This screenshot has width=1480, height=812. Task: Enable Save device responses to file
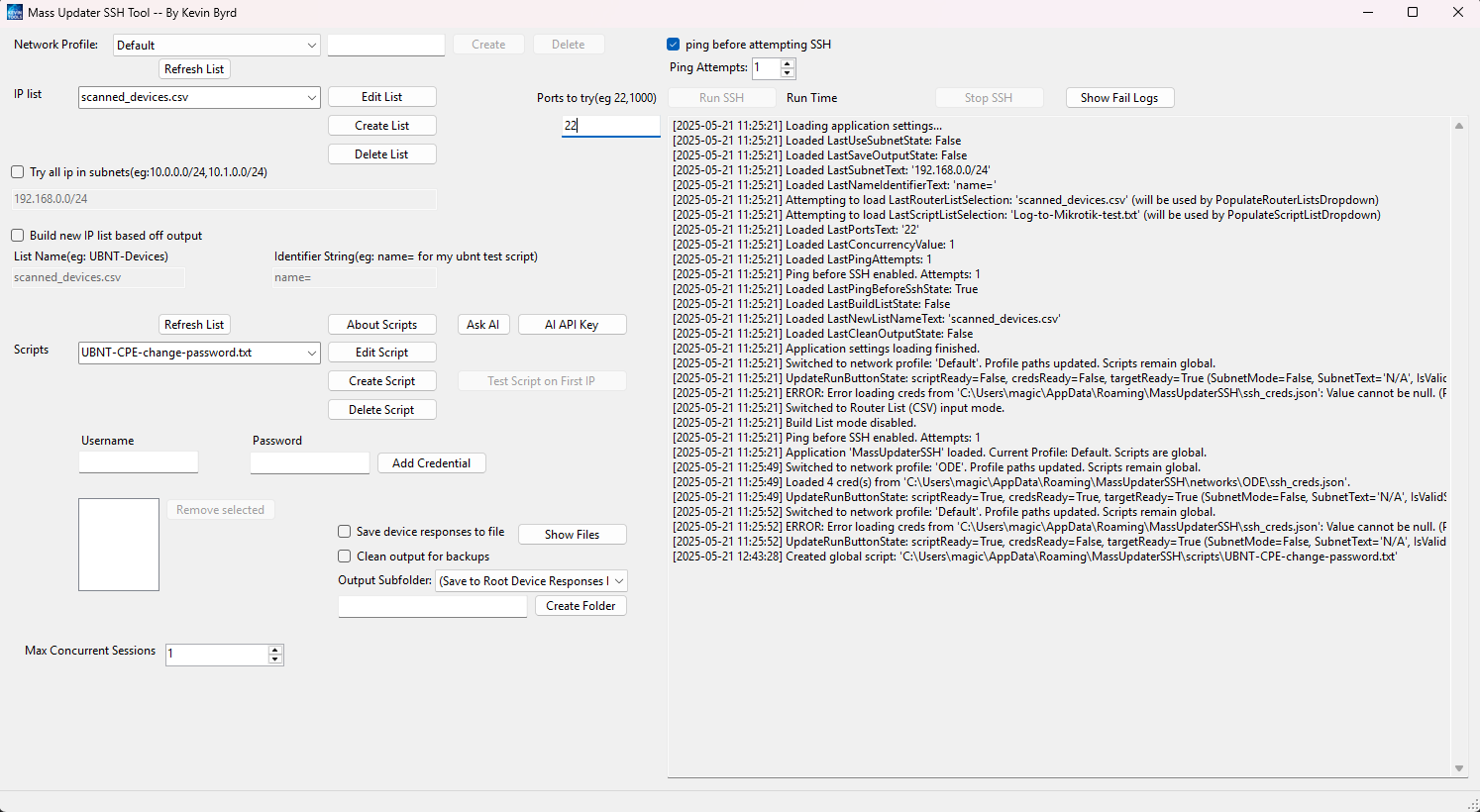[x=344, y=531]
